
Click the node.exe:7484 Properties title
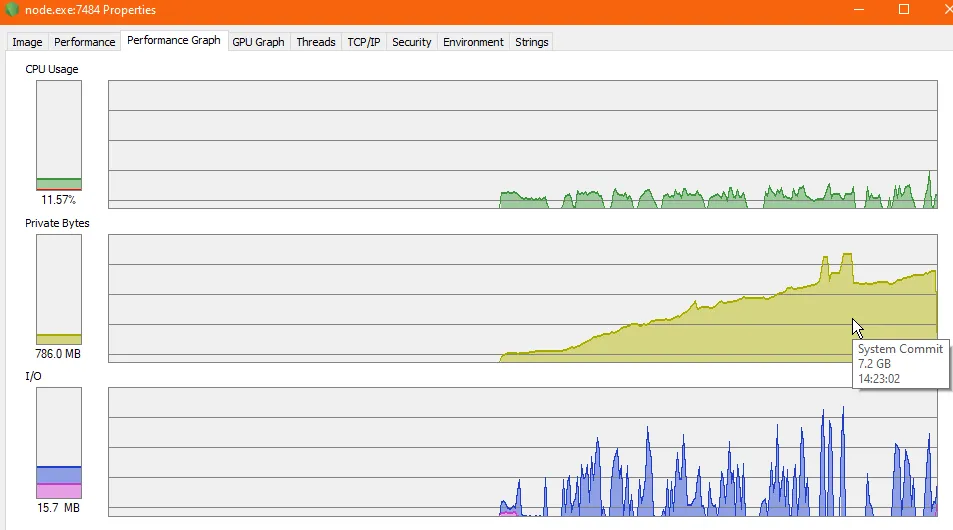click(91, 10)
